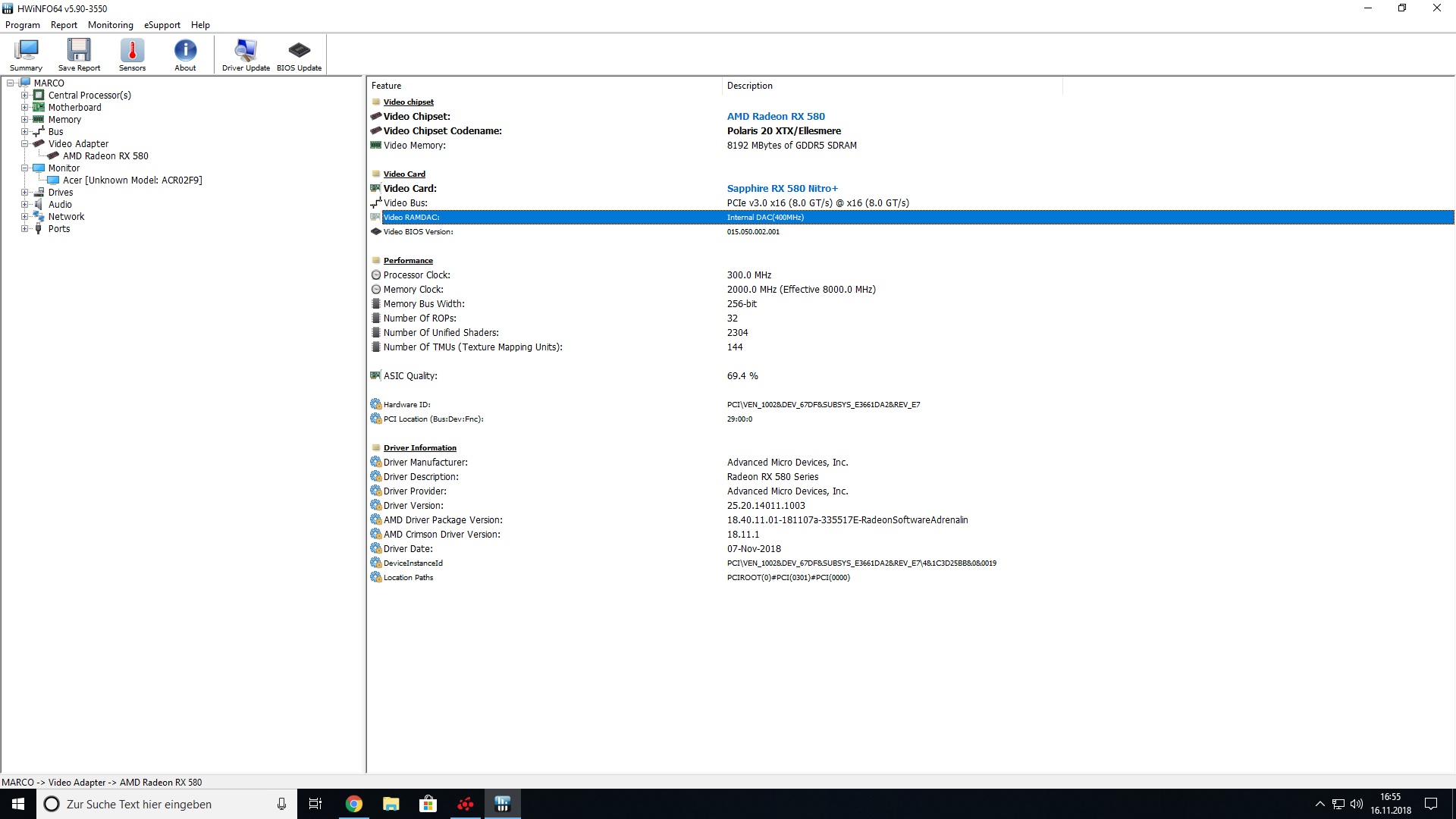The image size is (1456, 819).
Task: Select the Acer monitor tree item
Action: (x=132, y=180)
